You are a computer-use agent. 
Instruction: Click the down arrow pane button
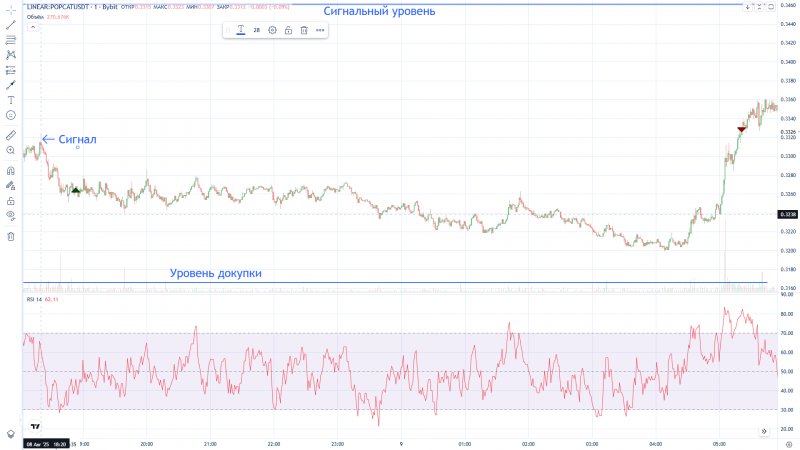pyautogui.click(x=747, y=7)
